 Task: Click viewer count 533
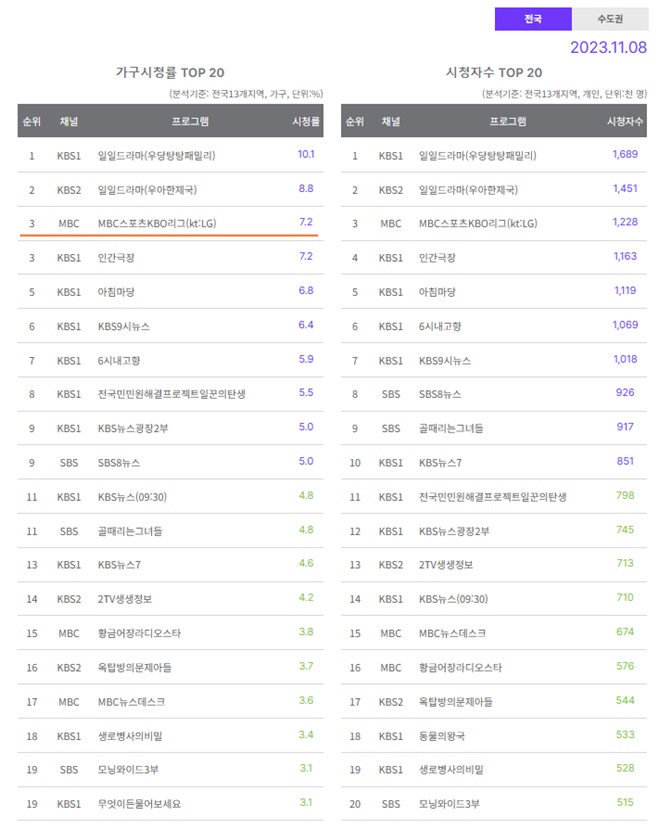[625, 735]
